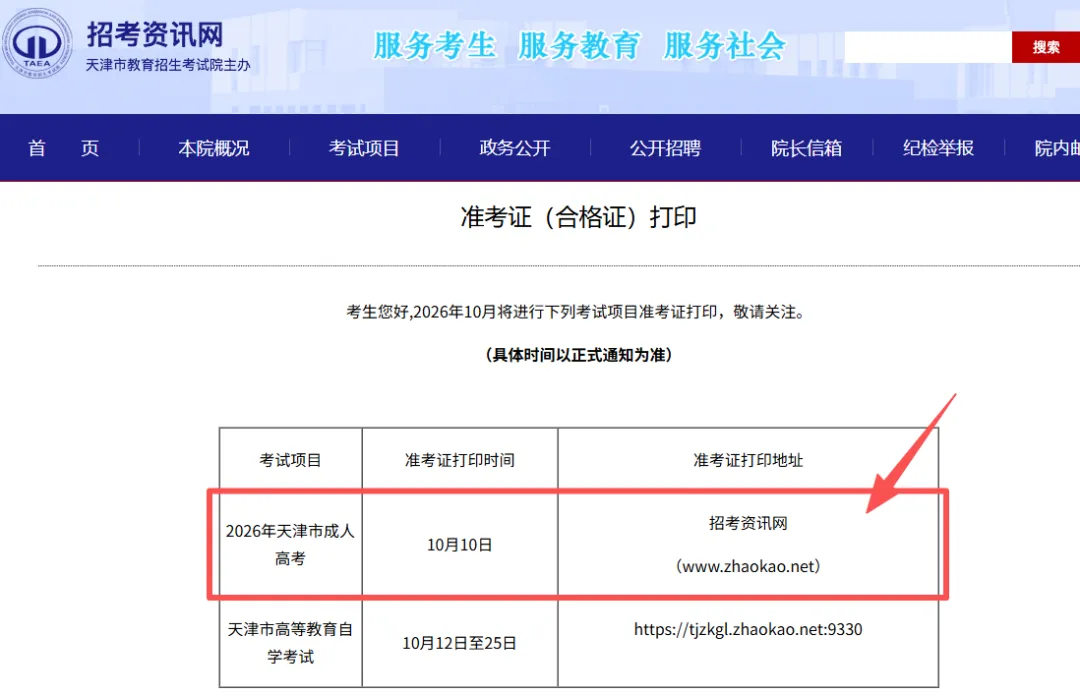Open the 首页 menu item
This screenshot has height=693, width=1080.
[x=63, y=148]
